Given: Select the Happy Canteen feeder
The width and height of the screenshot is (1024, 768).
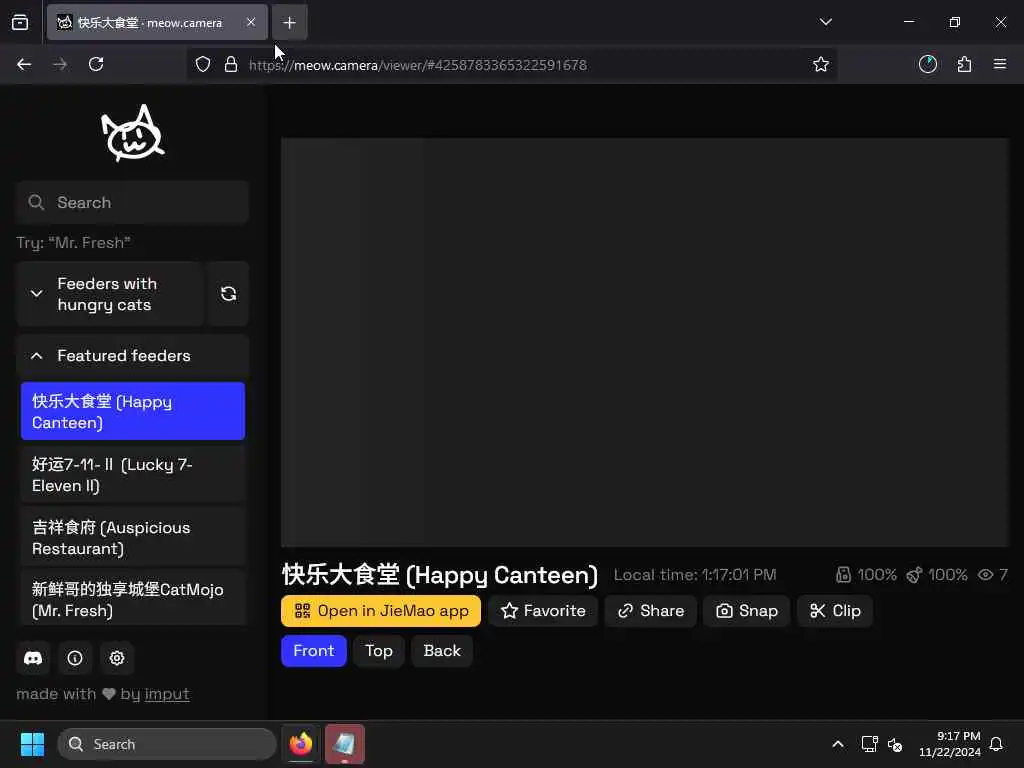Looking at the screenshot, I should [x=133, y=411].
